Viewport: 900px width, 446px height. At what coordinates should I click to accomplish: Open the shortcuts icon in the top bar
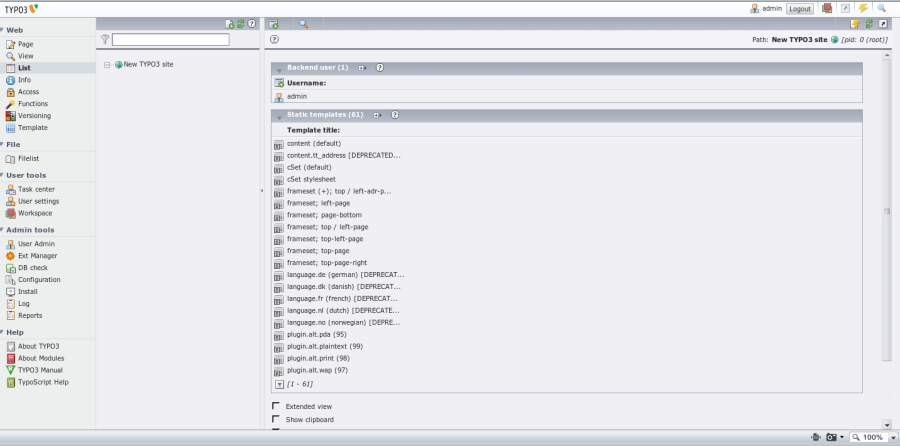tap(845, 8)
